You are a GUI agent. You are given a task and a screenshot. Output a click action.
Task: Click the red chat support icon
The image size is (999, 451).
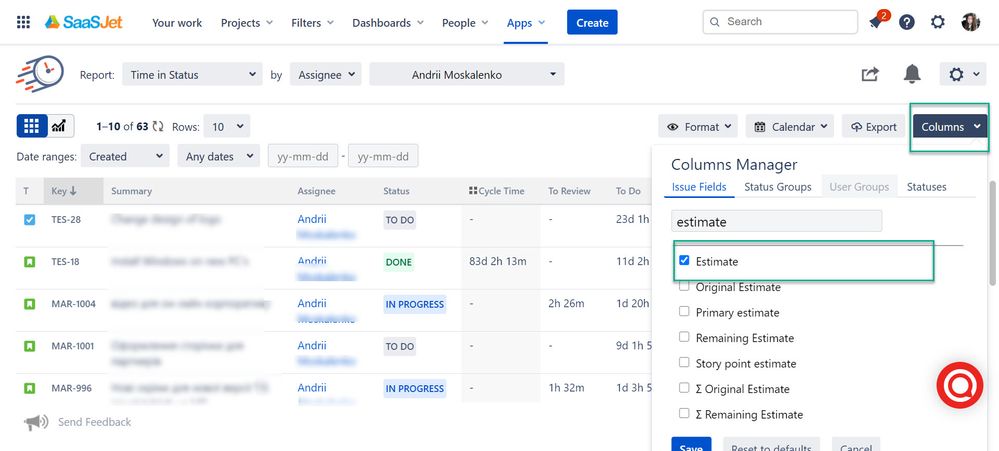click(x=959, y=385)
